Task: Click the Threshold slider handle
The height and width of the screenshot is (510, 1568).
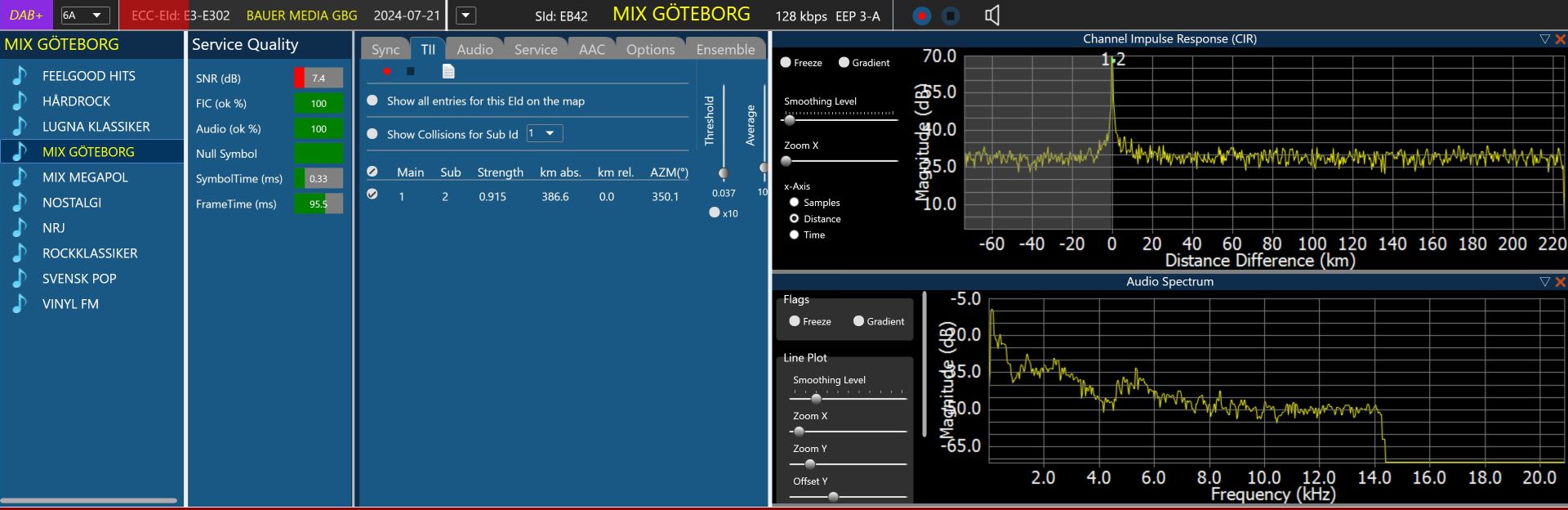Action: (723, 173)
